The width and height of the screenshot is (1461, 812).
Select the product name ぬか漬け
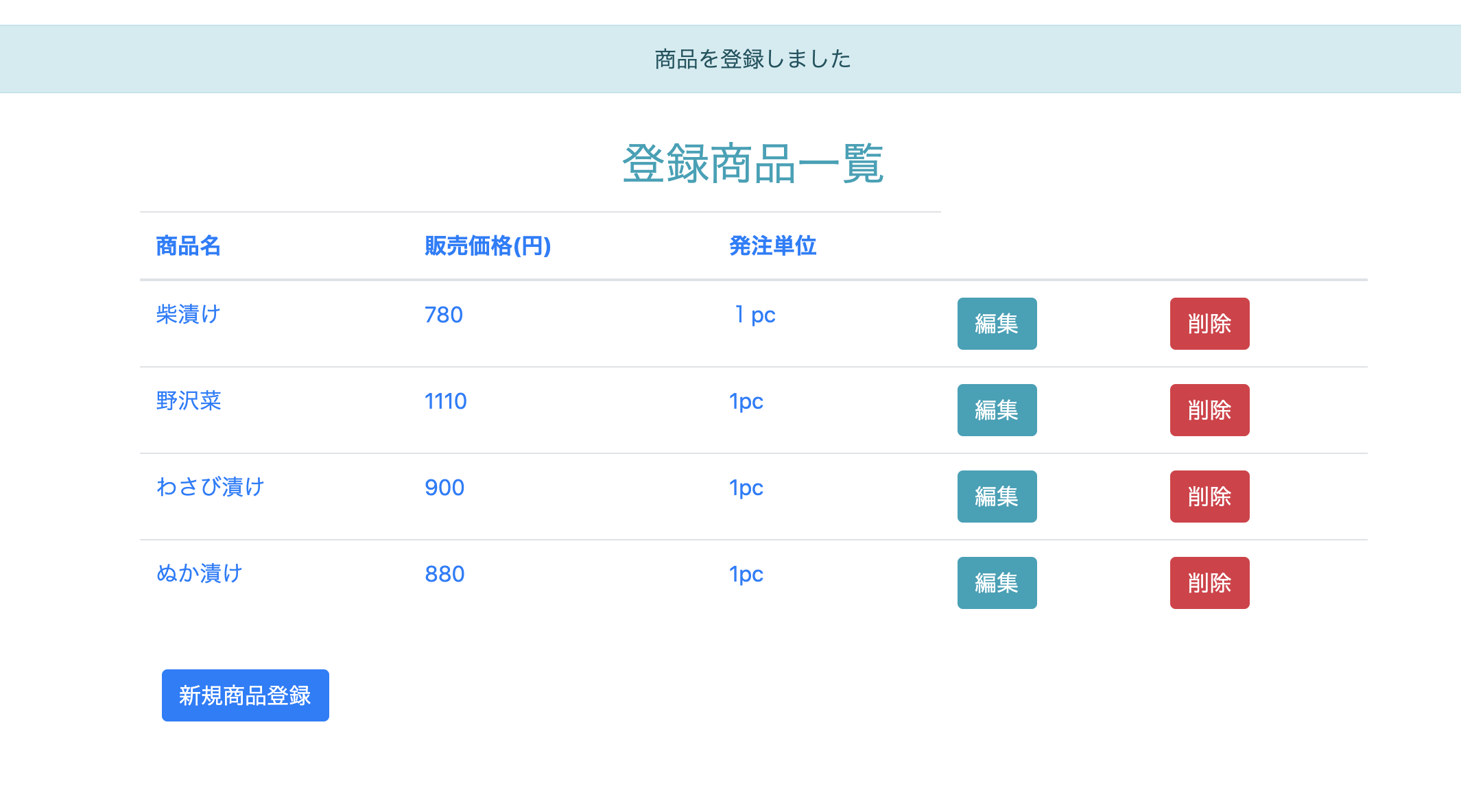(199, 574)
